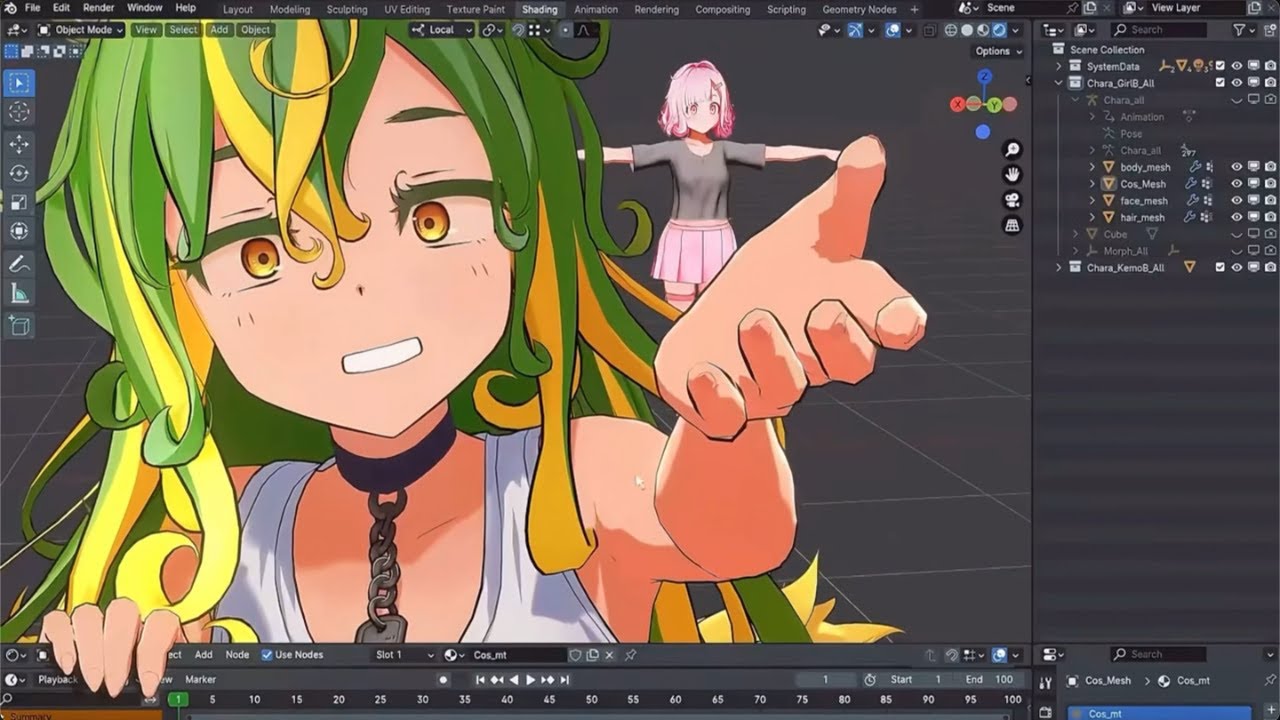
Task: Click timeline Marker menu
Action: point(200,680)
